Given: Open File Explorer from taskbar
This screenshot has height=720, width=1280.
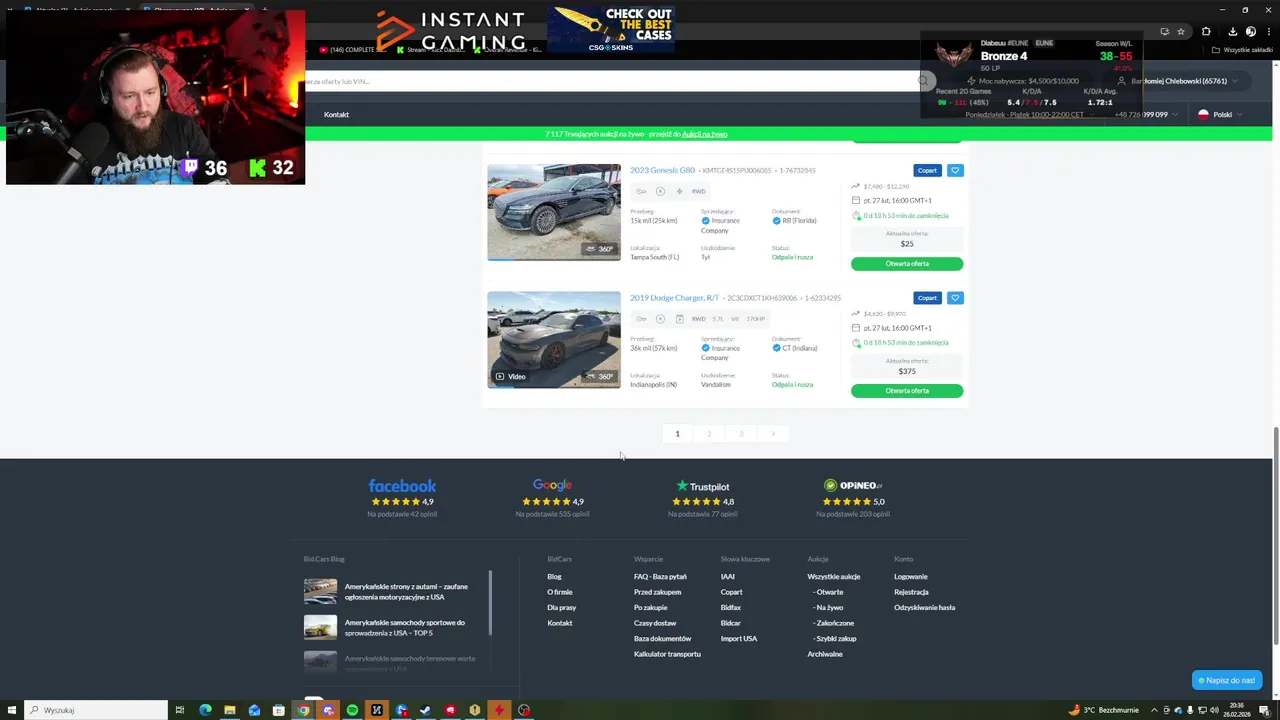Looking at the screenshot, I should pos(229,710).
